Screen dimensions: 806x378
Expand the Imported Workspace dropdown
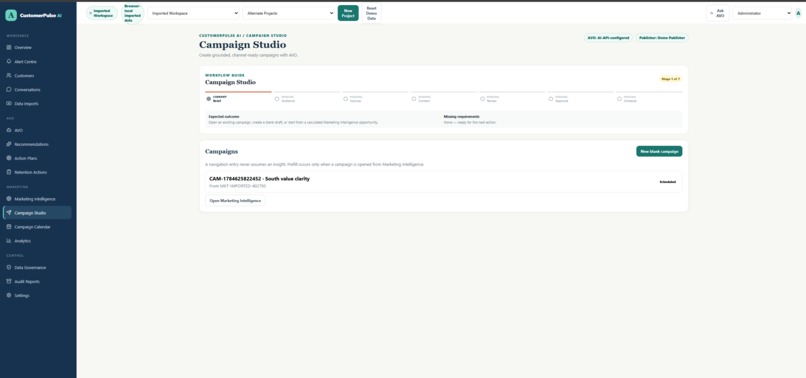point(194,13)
